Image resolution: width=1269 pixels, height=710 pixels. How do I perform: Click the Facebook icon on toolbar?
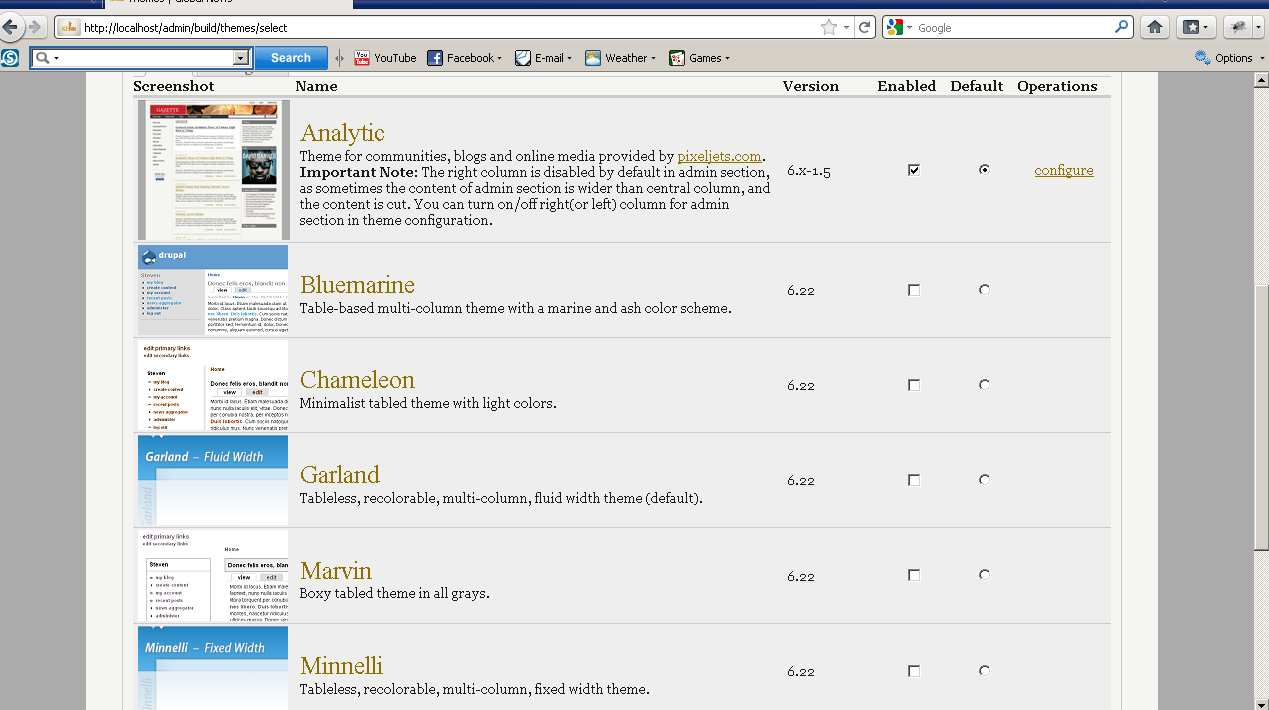(x=435, y=58)
